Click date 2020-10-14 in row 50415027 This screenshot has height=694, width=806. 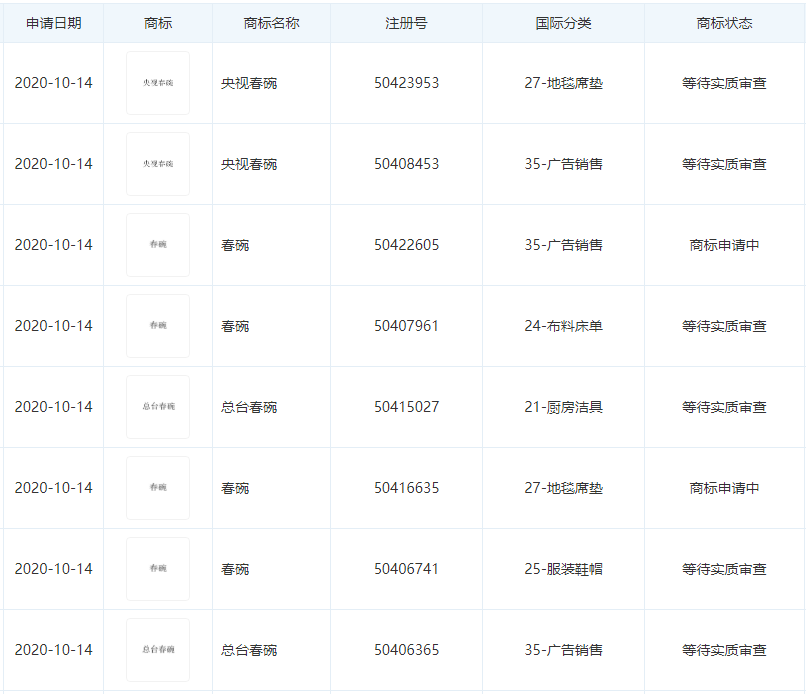pos(53,407)
